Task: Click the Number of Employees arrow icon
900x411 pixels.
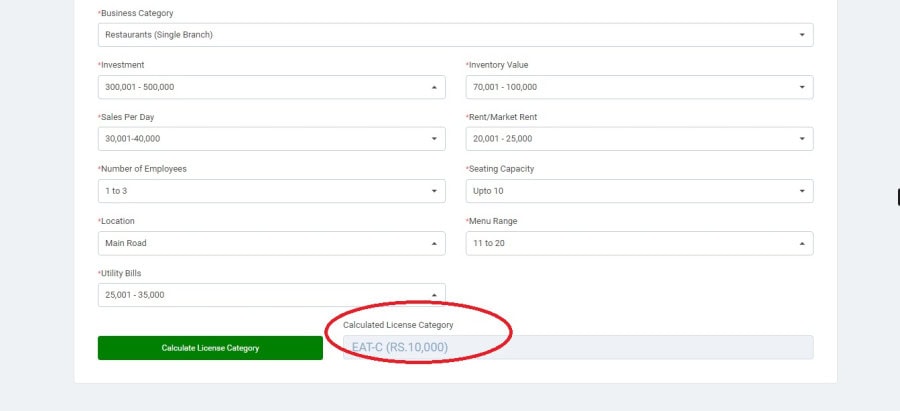Action: click(434, 191)
